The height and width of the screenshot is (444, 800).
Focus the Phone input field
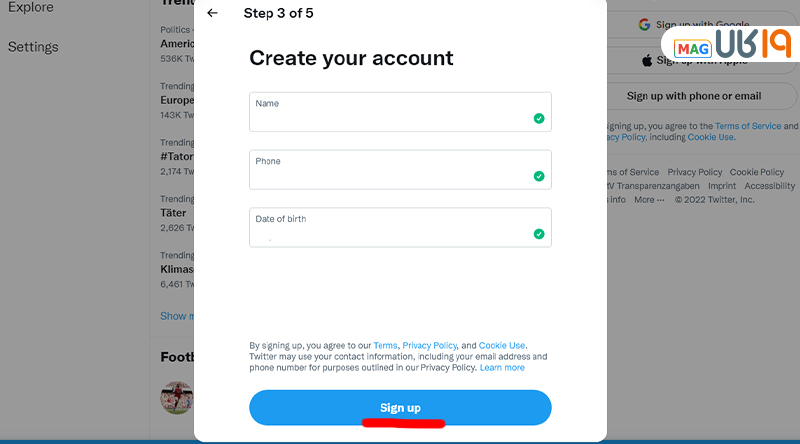coord(400,169)
